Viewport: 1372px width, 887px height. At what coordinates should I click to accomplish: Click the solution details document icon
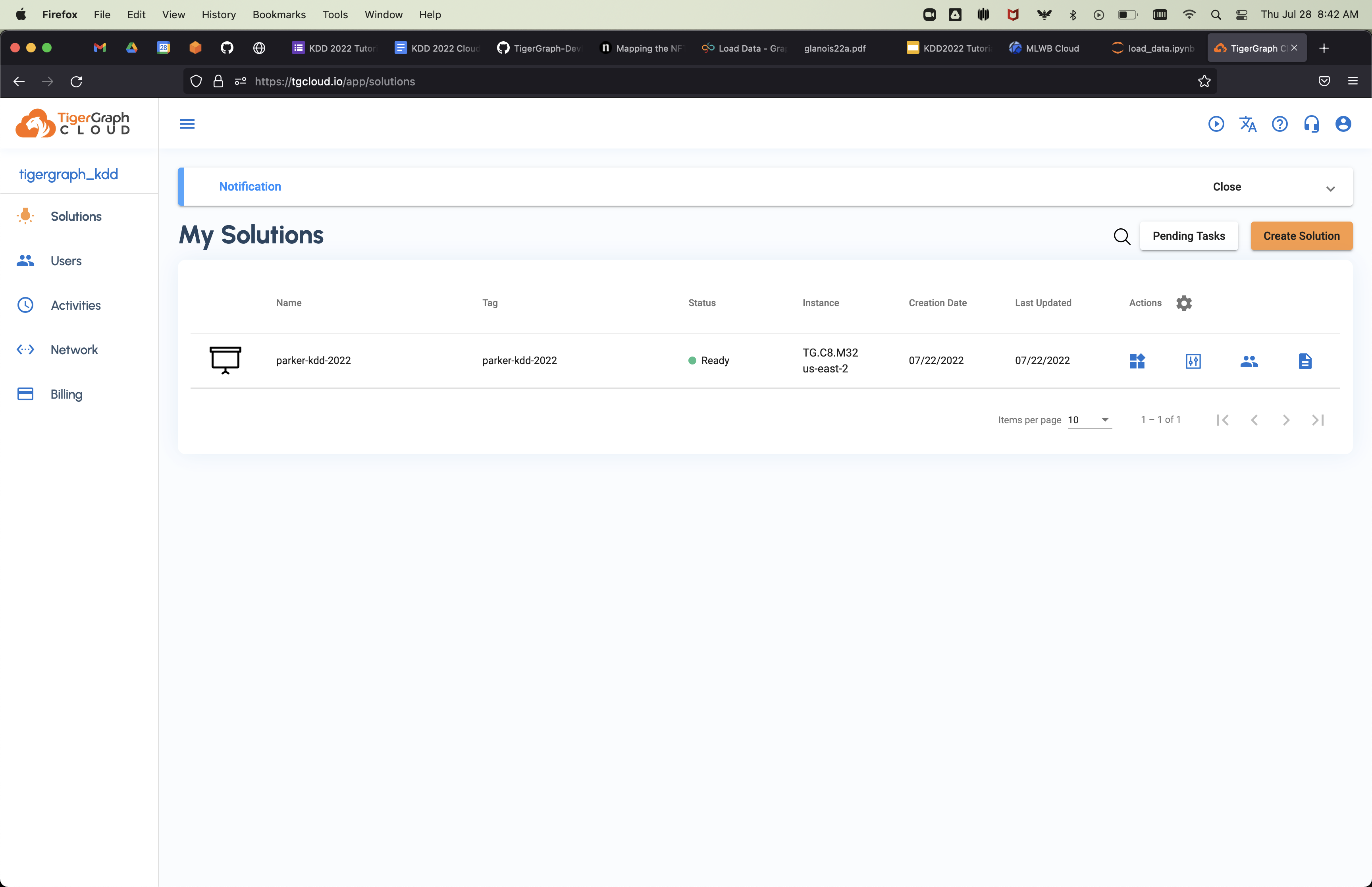[1305, 361]
